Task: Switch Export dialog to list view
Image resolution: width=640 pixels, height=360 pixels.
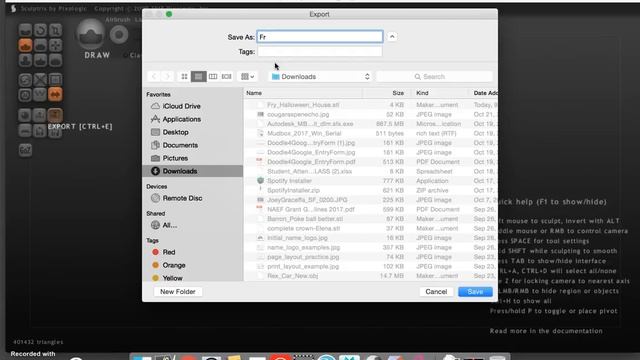Action: (x=198, y=76)
